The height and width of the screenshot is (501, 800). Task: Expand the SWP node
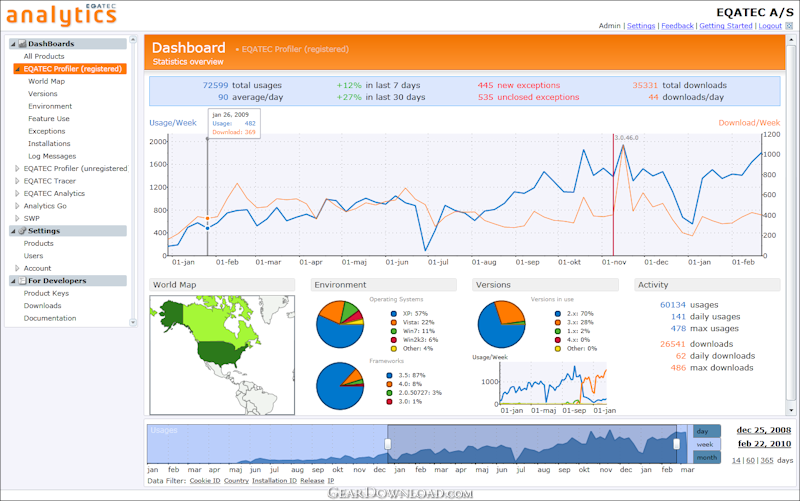pyautogui.click(x=17, y=218)
